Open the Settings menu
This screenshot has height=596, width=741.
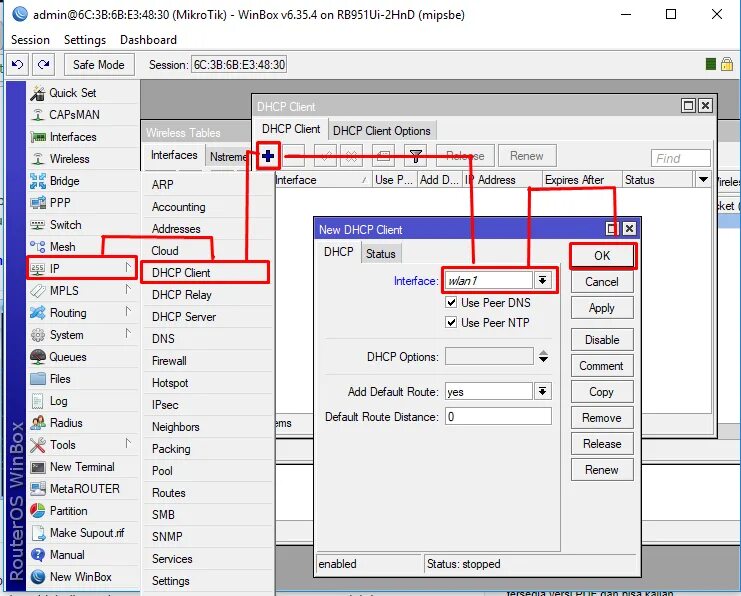coord(85,40)
